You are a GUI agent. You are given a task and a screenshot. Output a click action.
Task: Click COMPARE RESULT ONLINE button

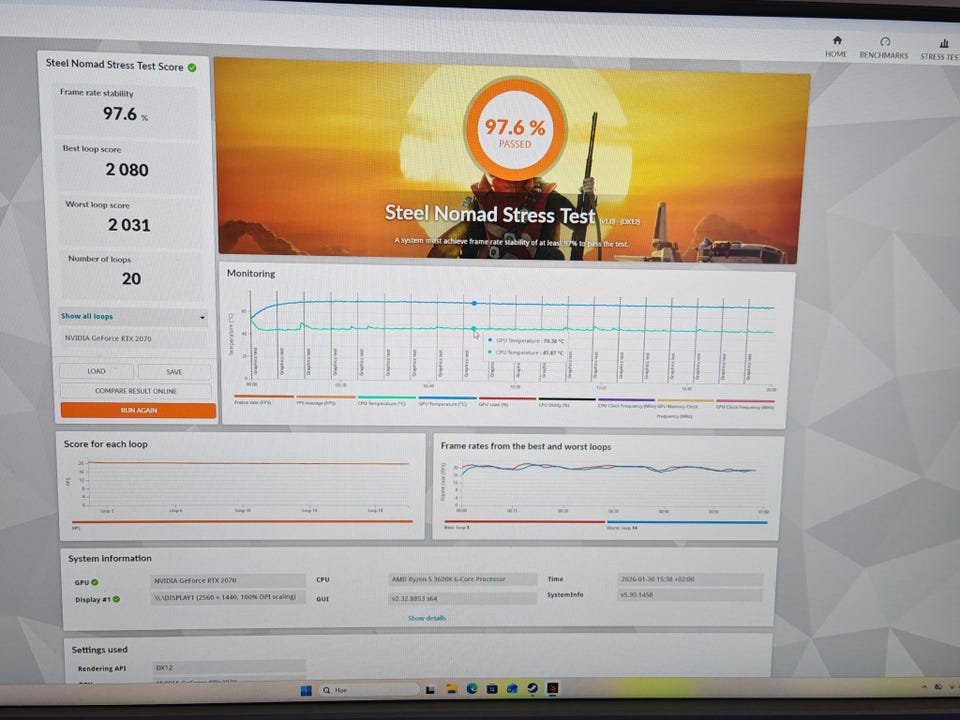point(135,391)
